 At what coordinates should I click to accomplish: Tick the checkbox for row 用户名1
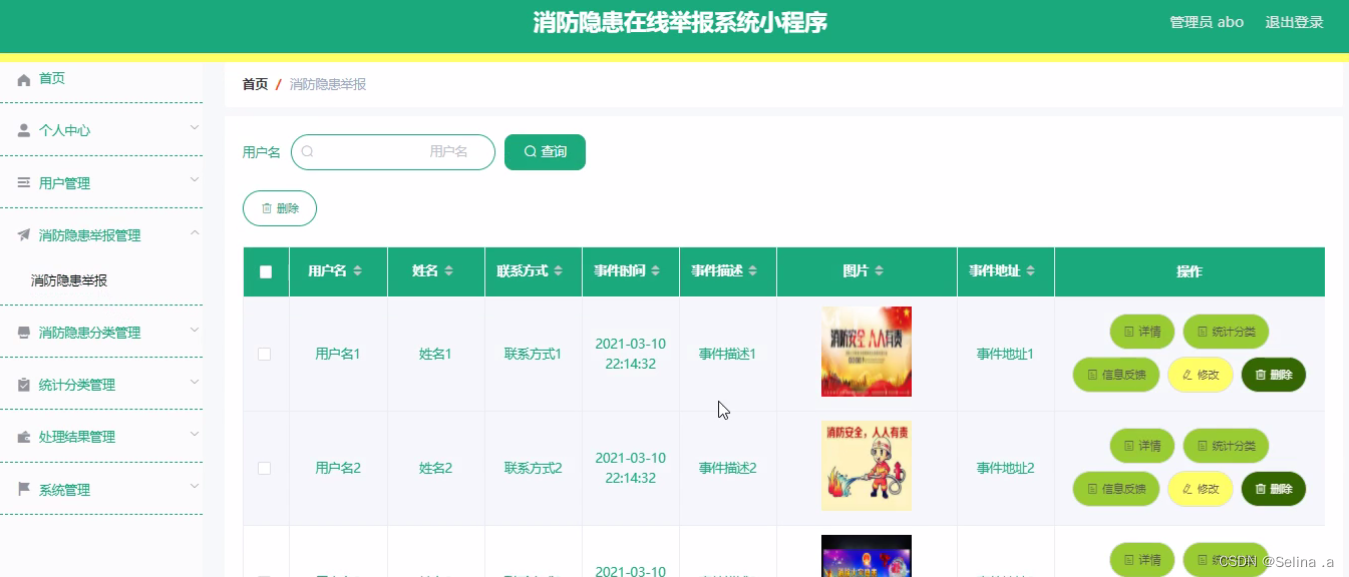coord(264,354)
